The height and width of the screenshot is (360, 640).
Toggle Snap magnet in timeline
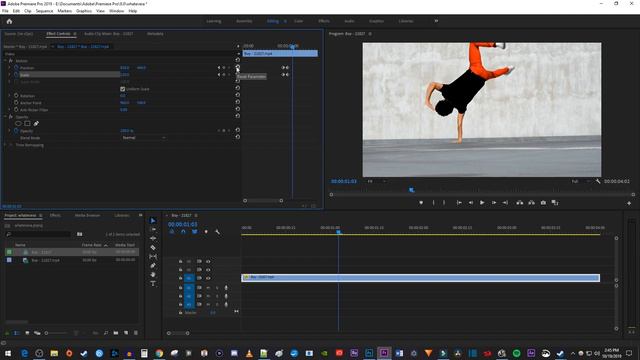pyautogui.click(x=183, y=232)
